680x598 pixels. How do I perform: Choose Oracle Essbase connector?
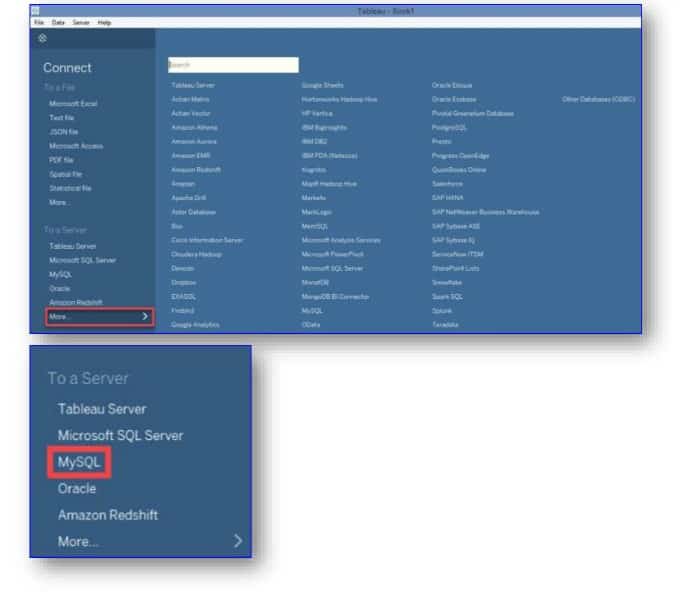[x=454, y=99]
